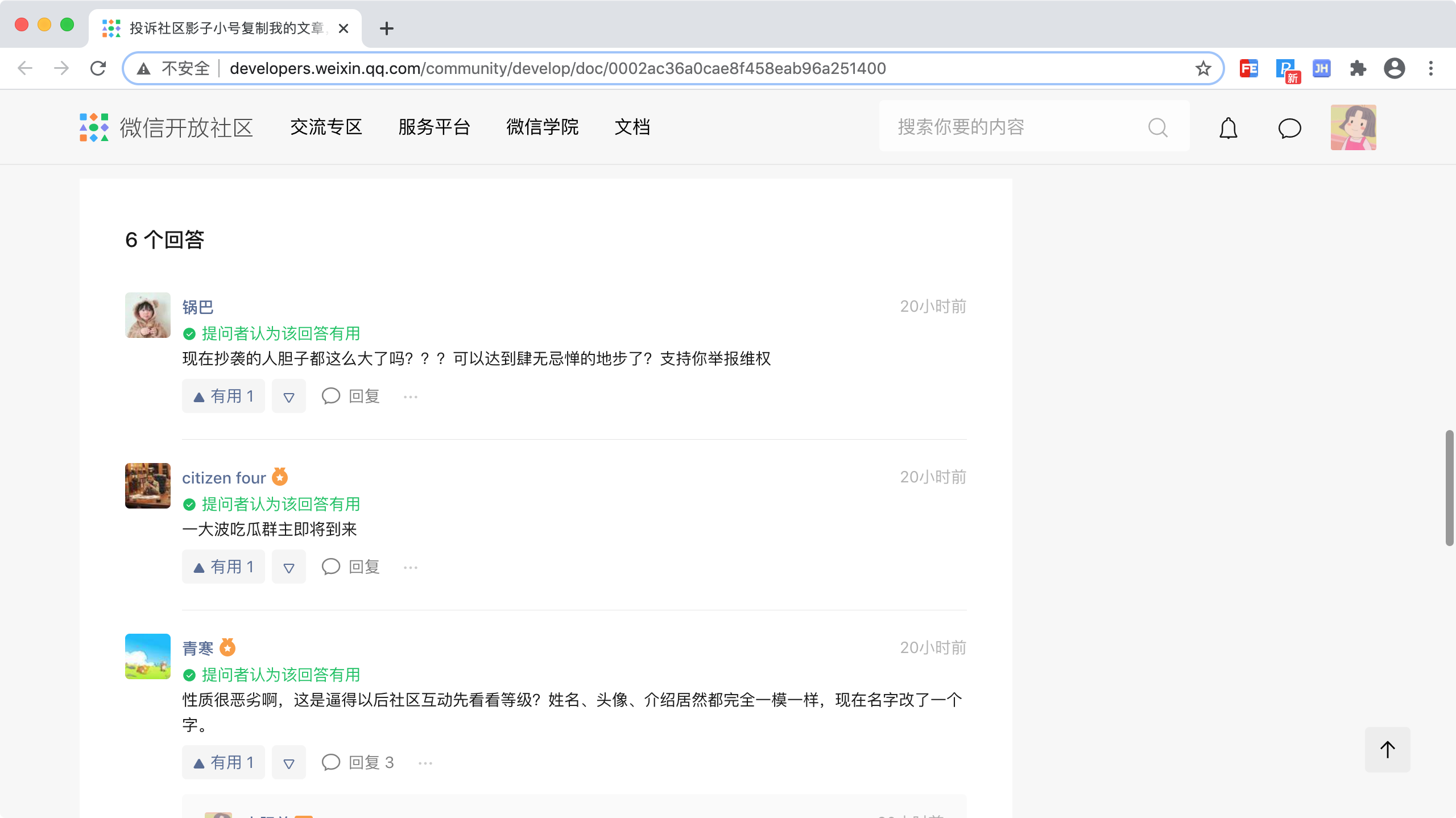The height and width of the screenshot is (818, 1456).
Task: Go to 微信学院 navigation item
Action: [x=542, y=127]
